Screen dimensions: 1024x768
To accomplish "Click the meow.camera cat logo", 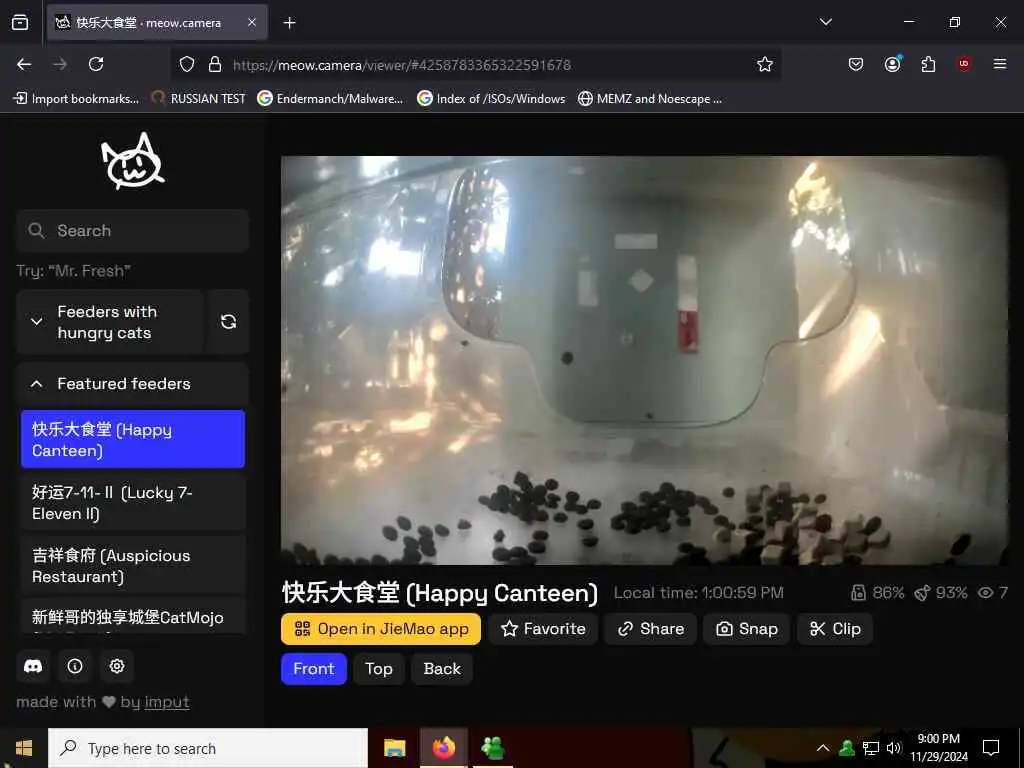I will click(x=133, y=161).
